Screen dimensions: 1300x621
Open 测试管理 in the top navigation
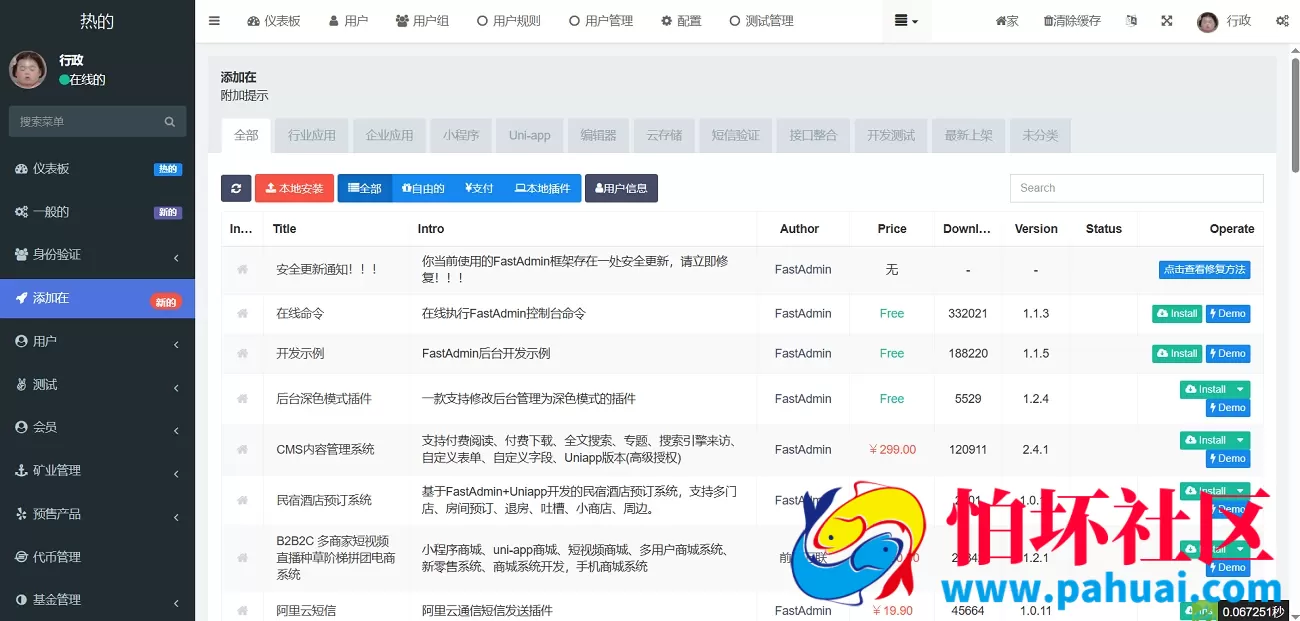pos(761,21)
